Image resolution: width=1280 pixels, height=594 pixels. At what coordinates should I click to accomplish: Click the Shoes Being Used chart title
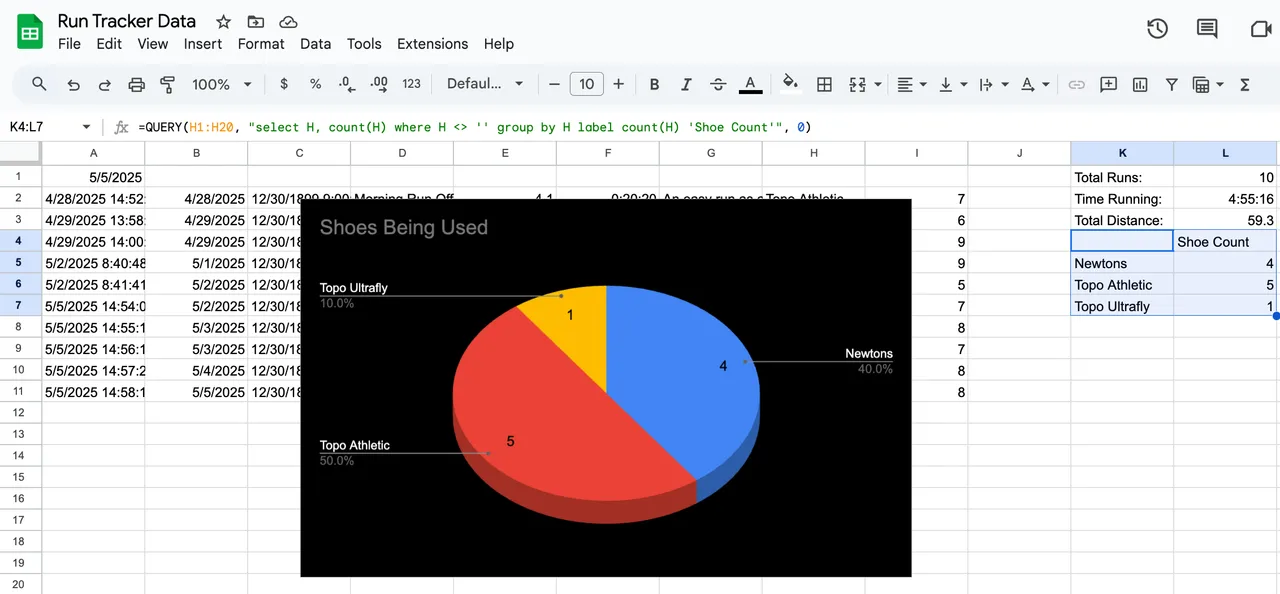click(x=404, y=227)
